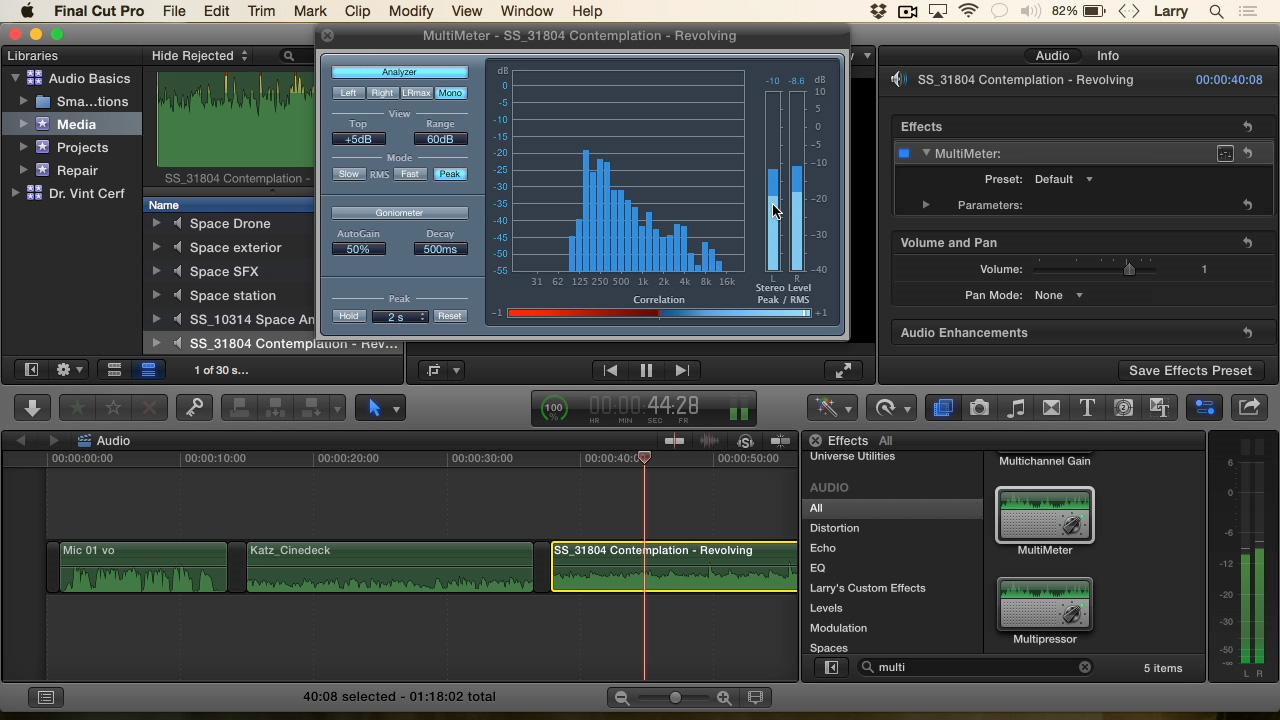
Task: Open the Music and Sound browser
Action: coord(1015,408)
